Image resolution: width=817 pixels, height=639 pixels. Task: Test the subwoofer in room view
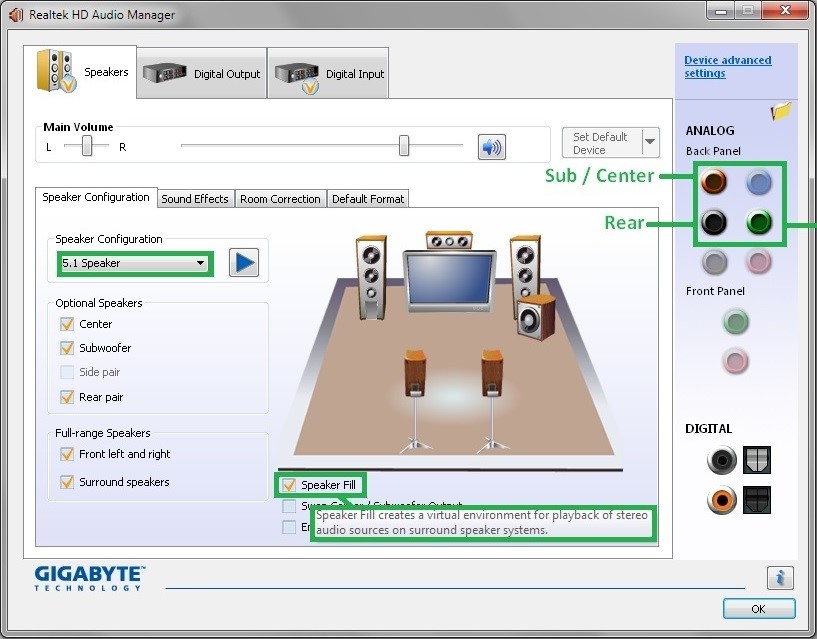coord(536,317)
